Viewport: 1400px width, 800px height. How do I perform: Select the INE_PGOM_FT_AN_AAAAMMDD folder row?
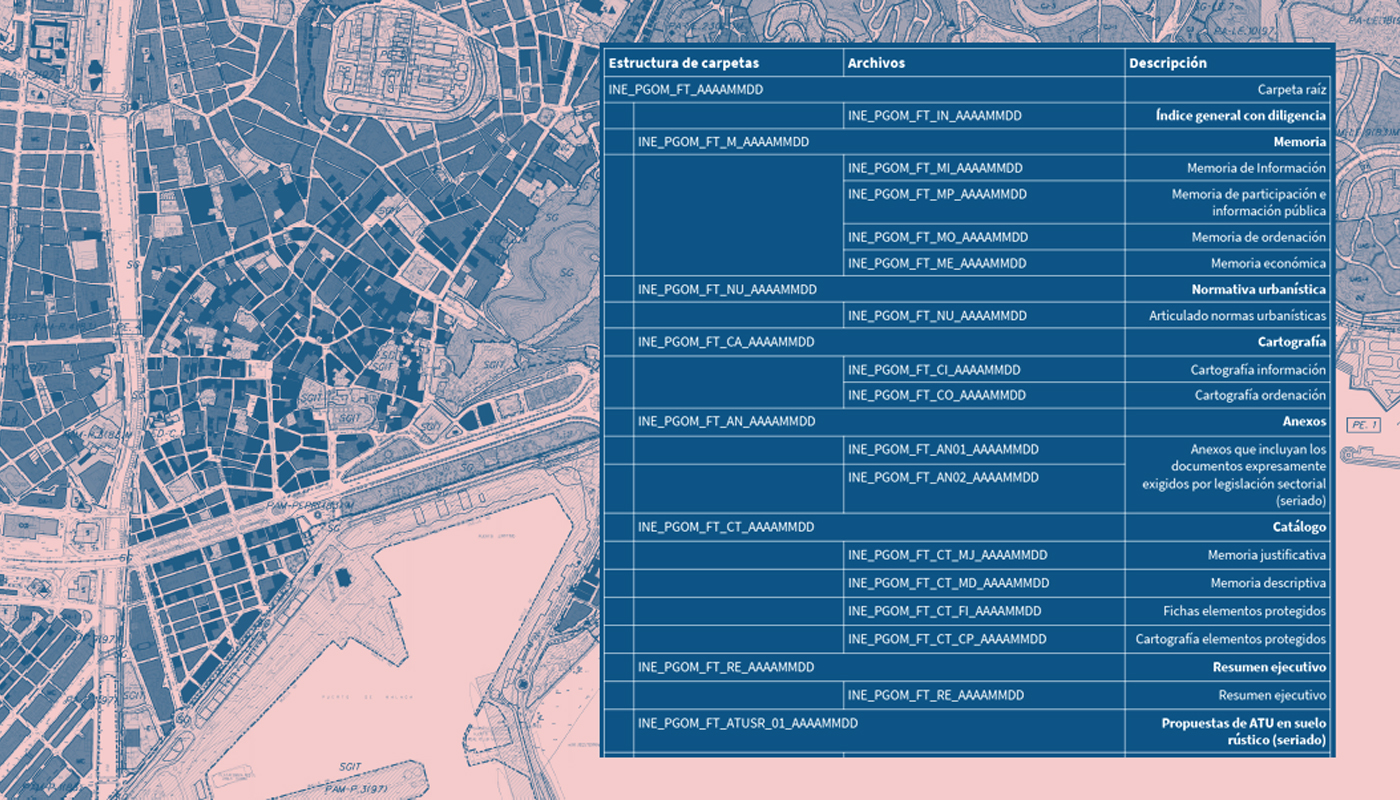point(726,422)
